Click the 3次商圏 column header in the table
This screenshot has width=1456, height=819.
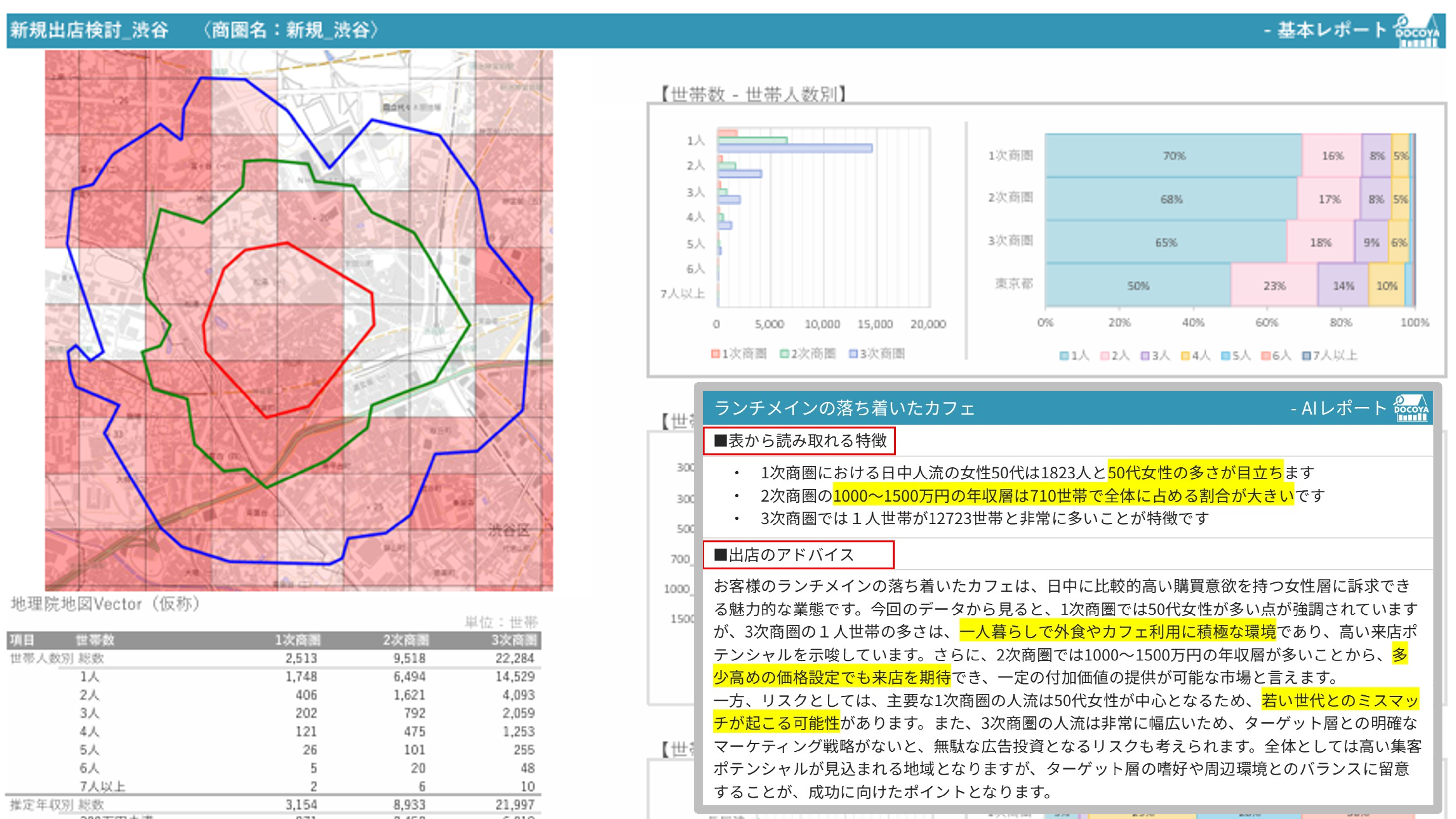click(x=514, y=640)
